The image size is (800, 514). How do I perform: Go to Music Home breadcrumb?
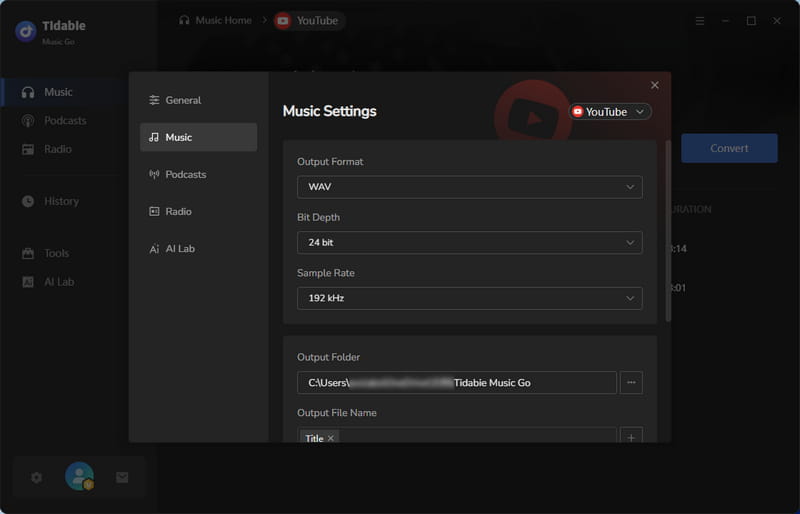click(x=215, y=20)
